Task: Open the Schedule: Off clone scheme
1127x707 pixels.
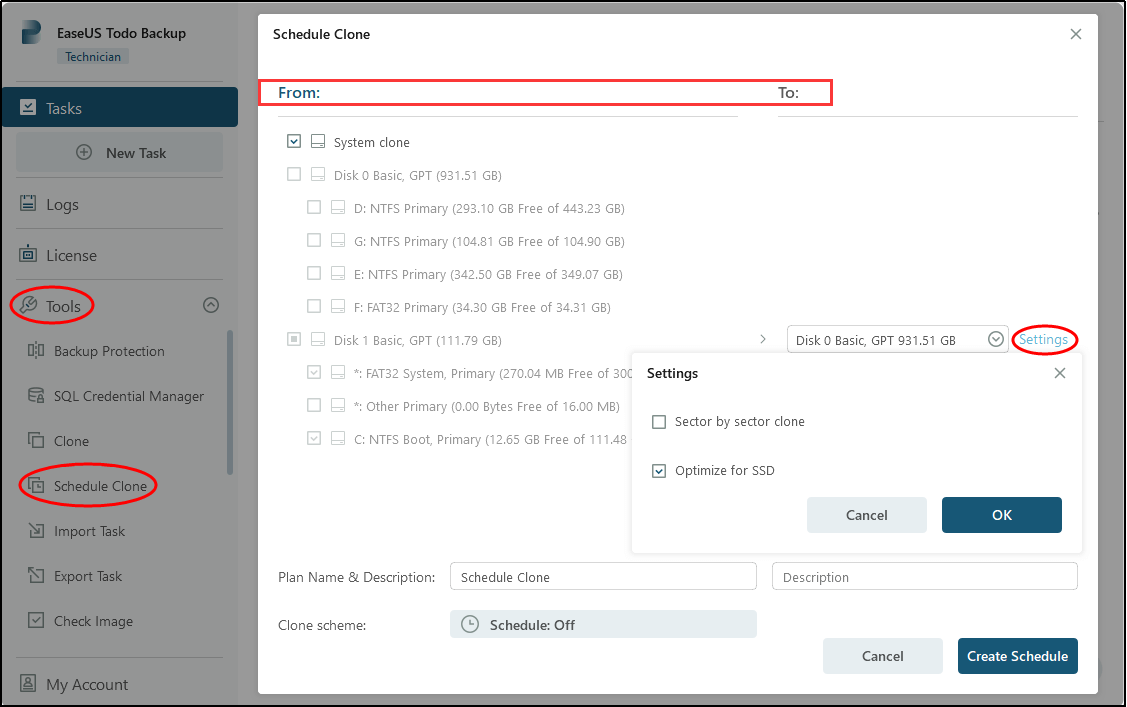Action: click(603, 624)
